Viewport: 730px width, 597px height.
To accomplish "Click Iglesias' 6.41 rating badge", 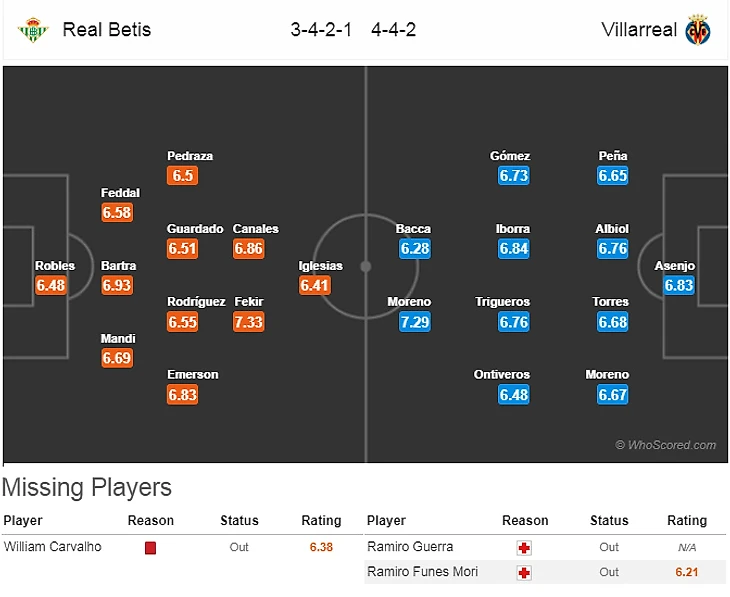I will click(x=314, y=286).
